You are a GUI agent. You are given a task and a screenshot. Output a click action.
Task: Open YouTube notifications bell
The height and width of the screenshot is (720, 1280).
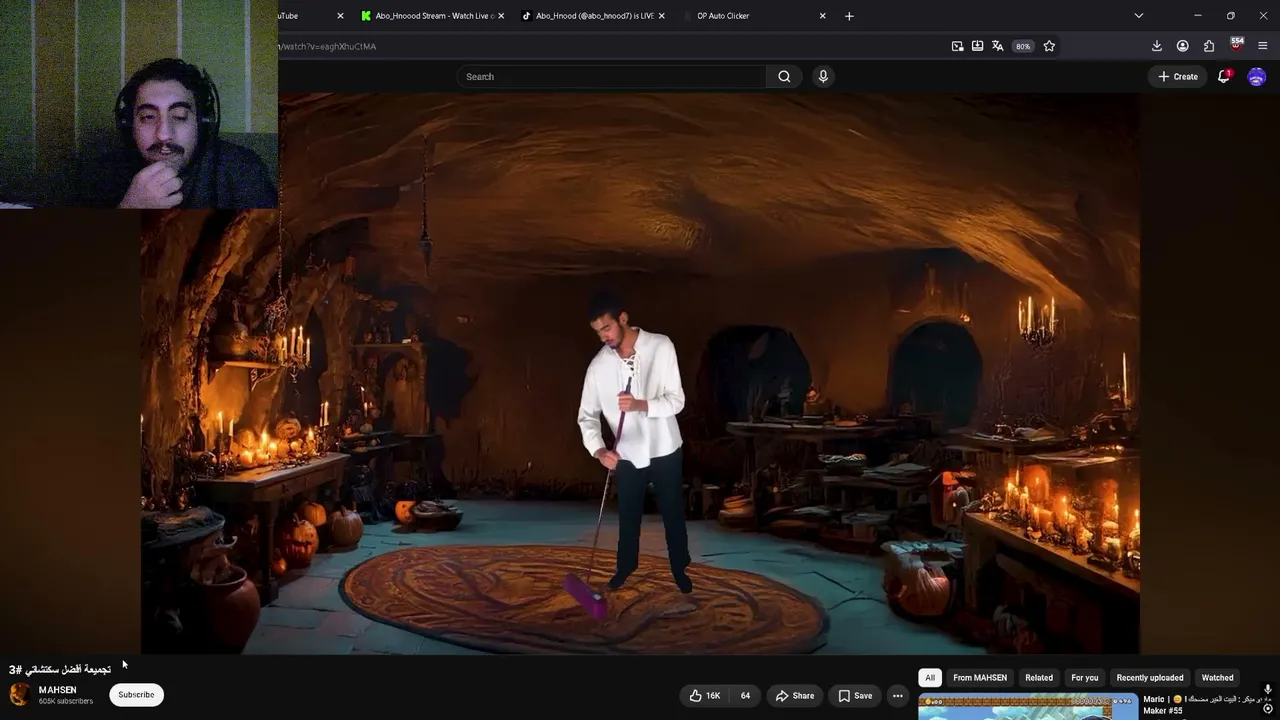1224,76
